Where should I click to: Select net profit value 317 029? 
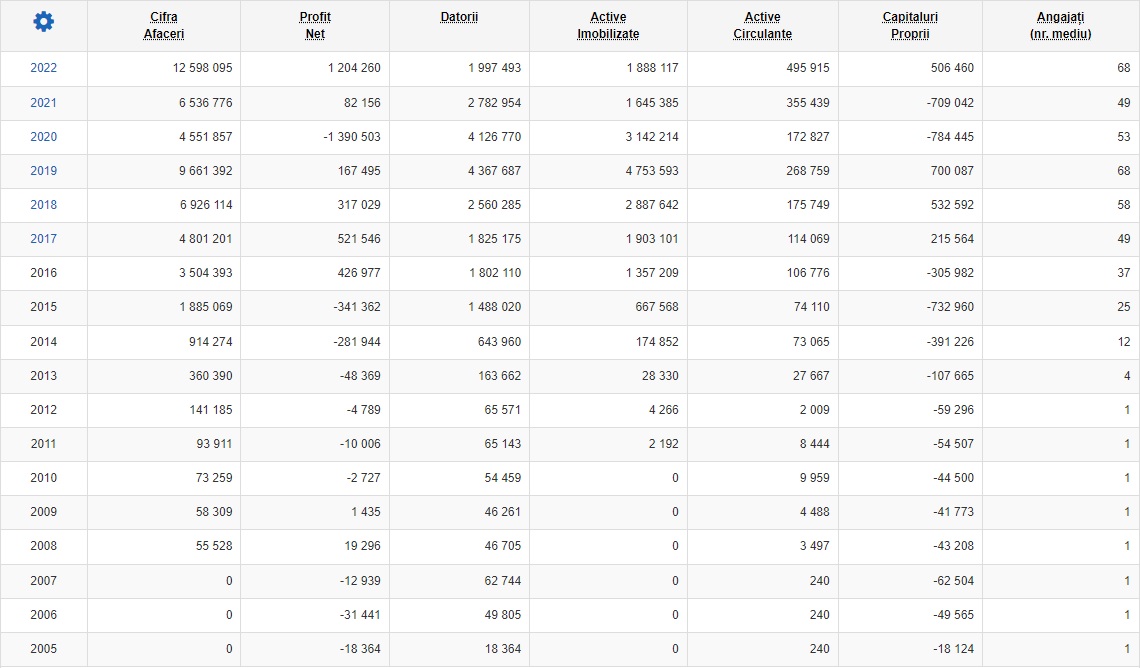(359, 204)
